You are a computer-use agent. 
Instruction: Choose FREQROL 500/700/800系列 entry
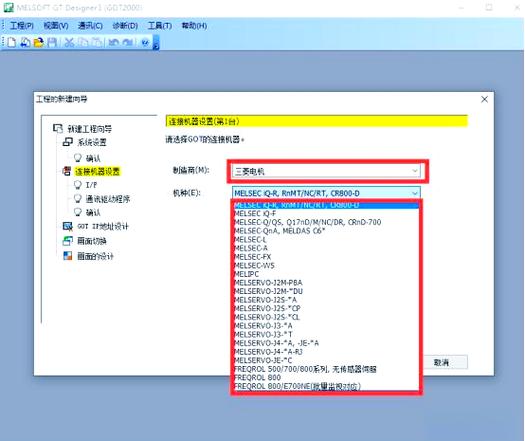pyautogui.click(x=326, y=369)
